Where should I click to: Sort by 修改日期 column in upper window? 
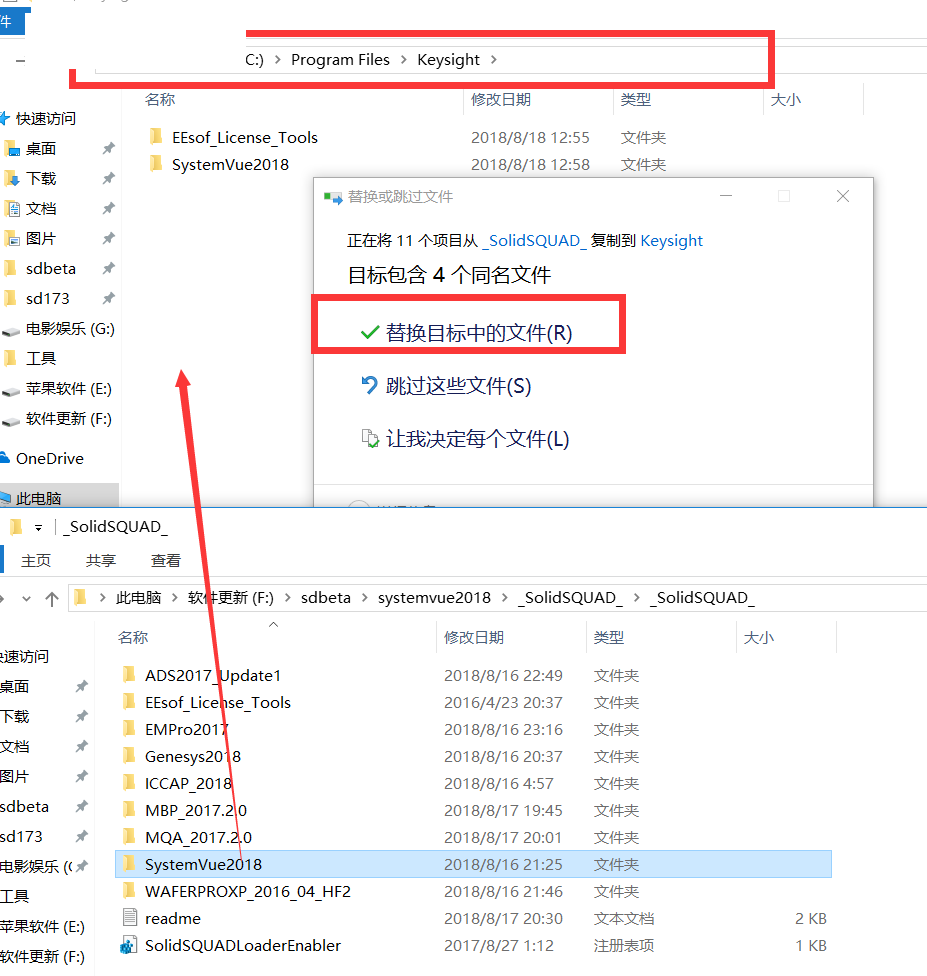tap(501, 100)
